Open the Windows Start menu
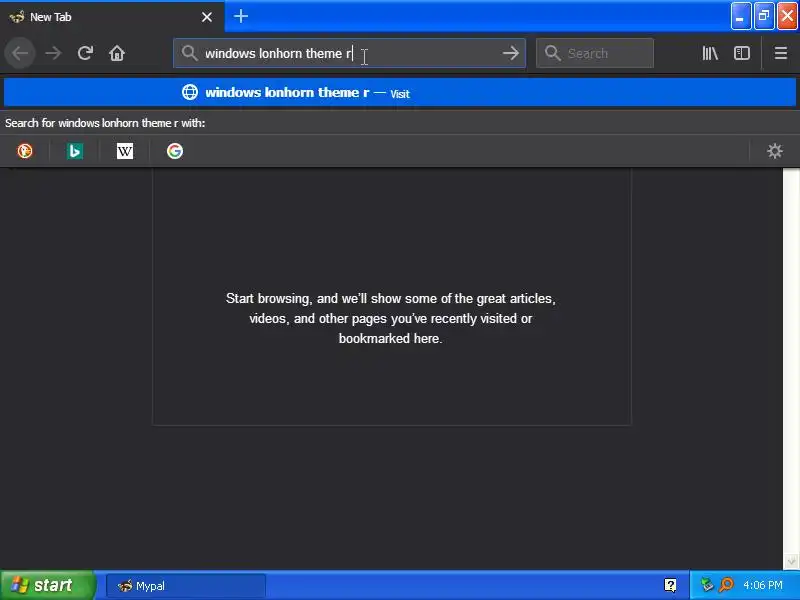The width and height of the screenshot is (800, 600). coord(47,585)
